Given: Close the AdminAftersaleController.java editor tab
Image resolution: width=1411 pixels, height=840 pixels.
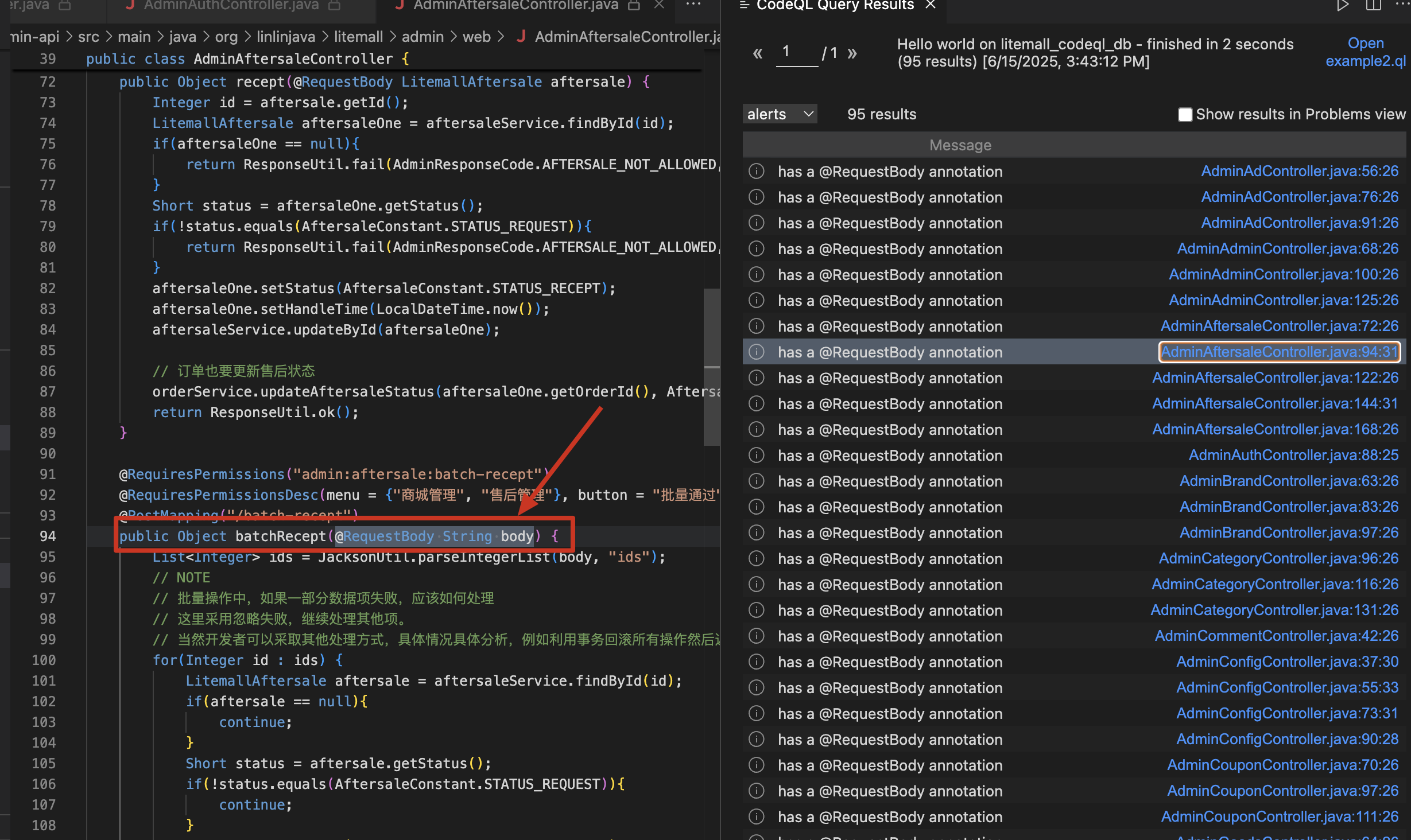Looking at the screenshot, I should [659, 5].
